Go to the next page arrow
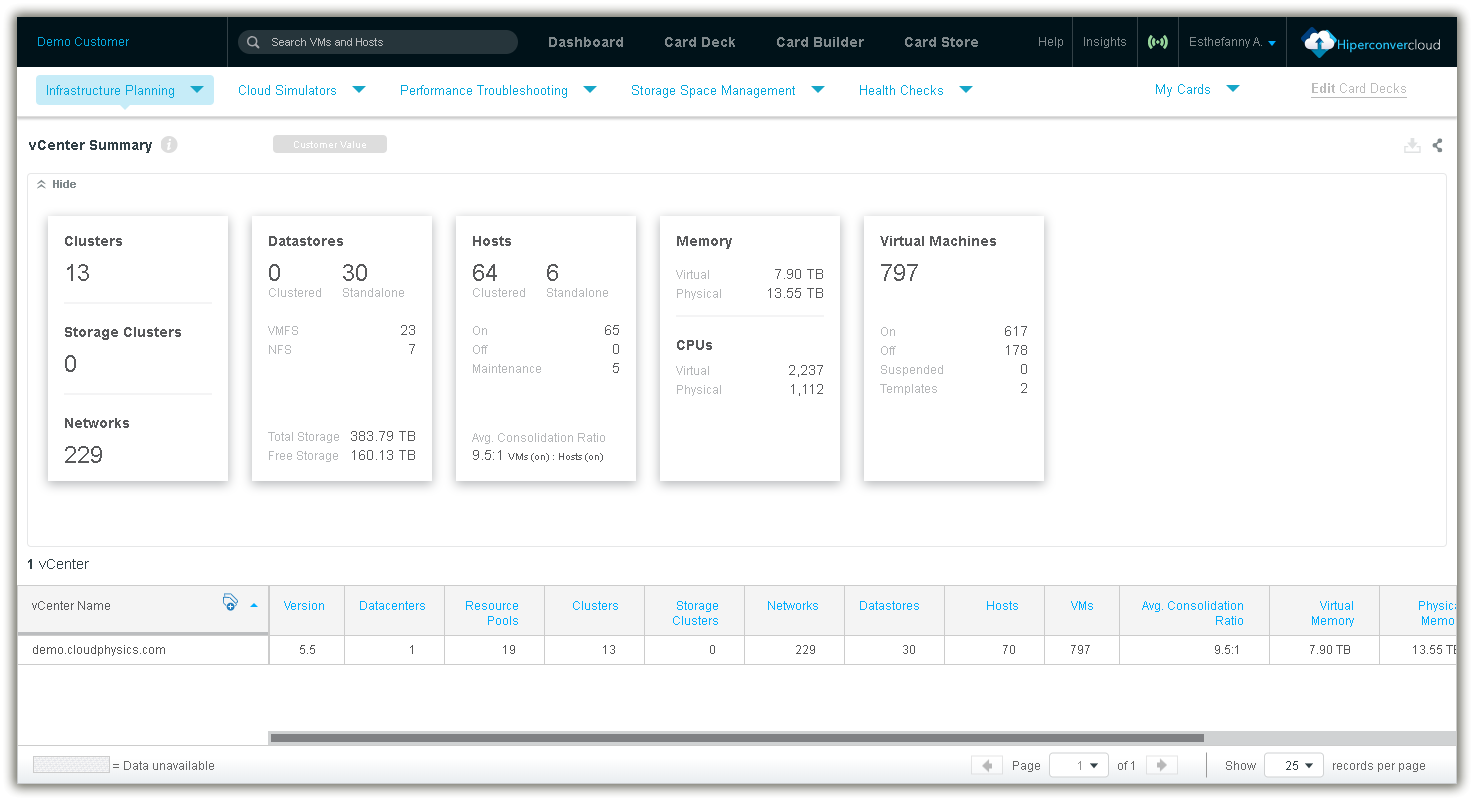1474x801 pixels. point(1161,765)
